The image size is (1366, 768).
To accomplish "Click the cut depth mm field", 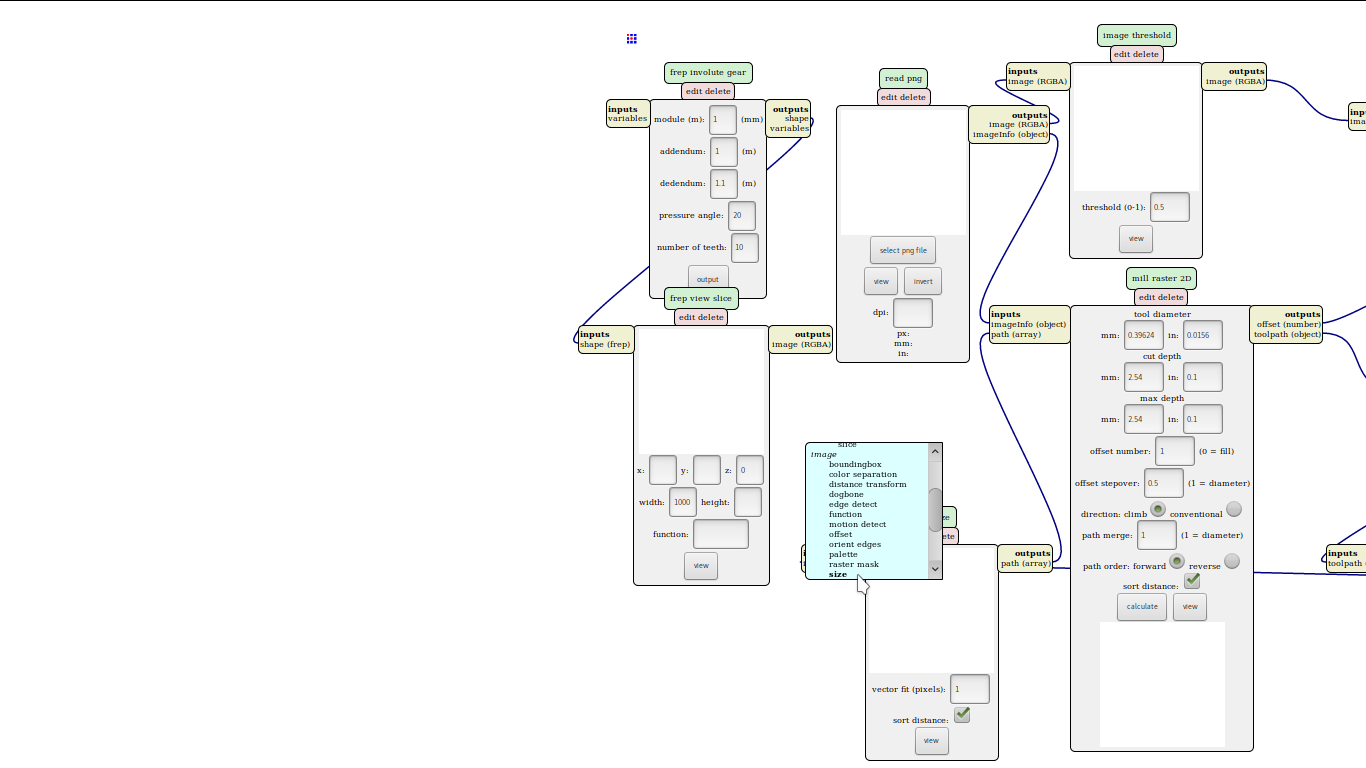I will [1144, 378].
